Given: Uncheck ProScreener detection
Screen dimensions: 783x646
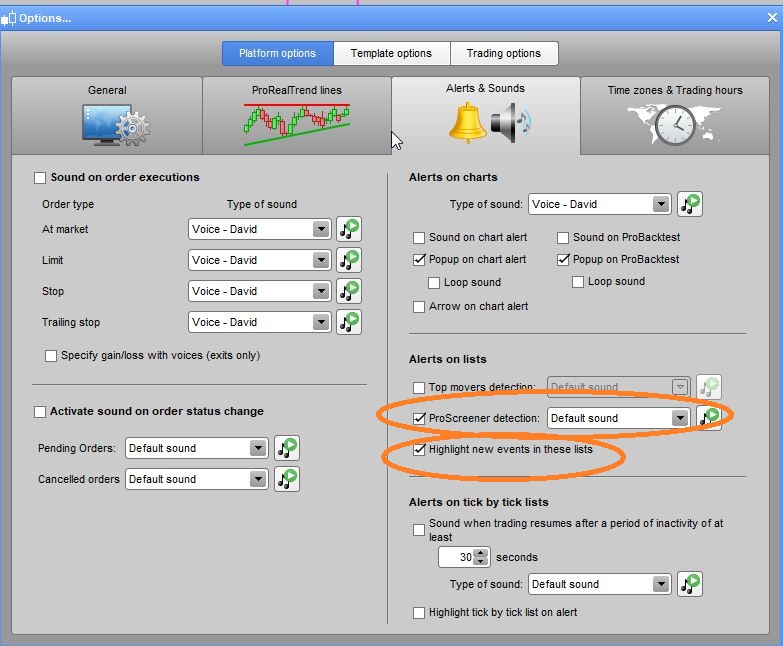Looking at the screenshot, I should pyautogui.click(x=419, y=418).
